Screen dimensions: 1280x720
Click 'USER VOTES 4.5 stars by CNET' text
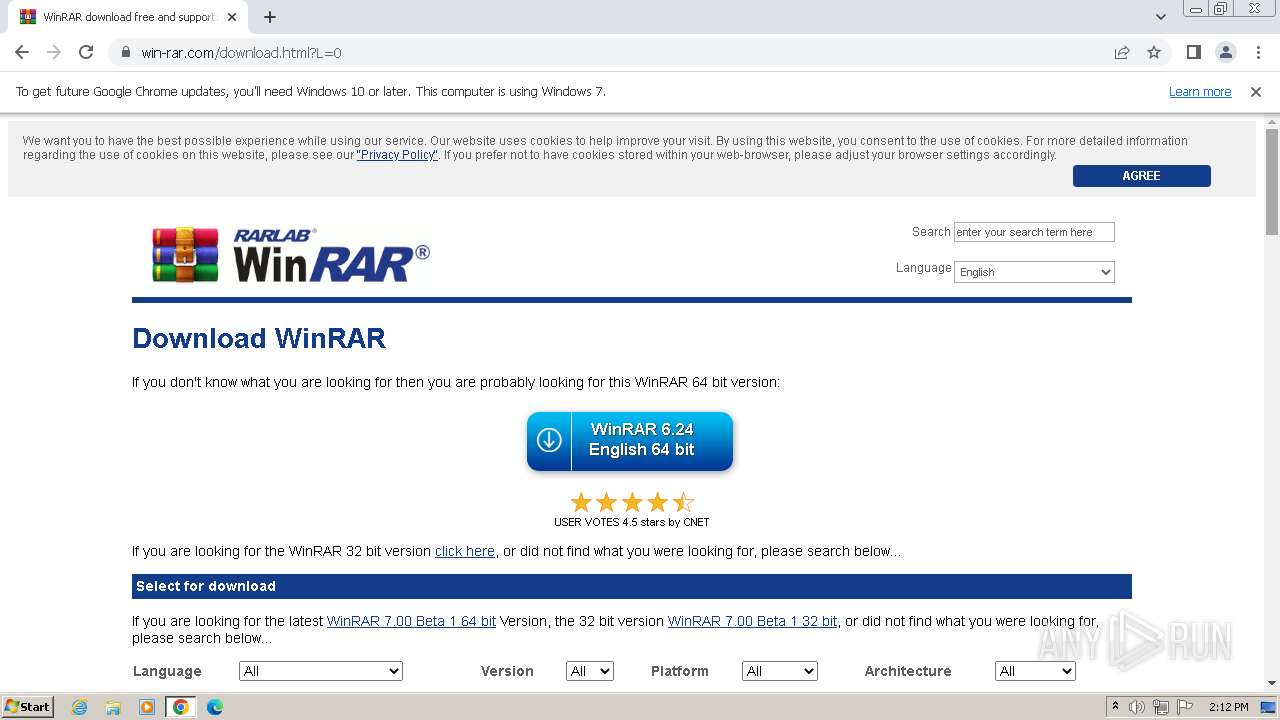(x=632, y=522)
